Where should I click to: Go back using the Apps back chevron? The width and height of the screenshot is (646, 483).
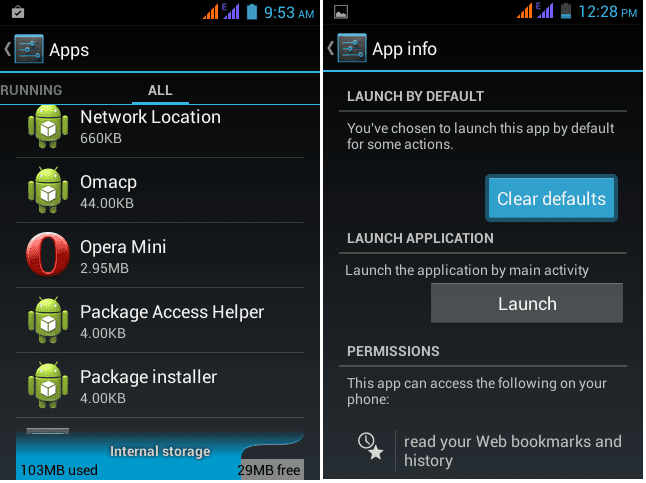coord(7,49)
